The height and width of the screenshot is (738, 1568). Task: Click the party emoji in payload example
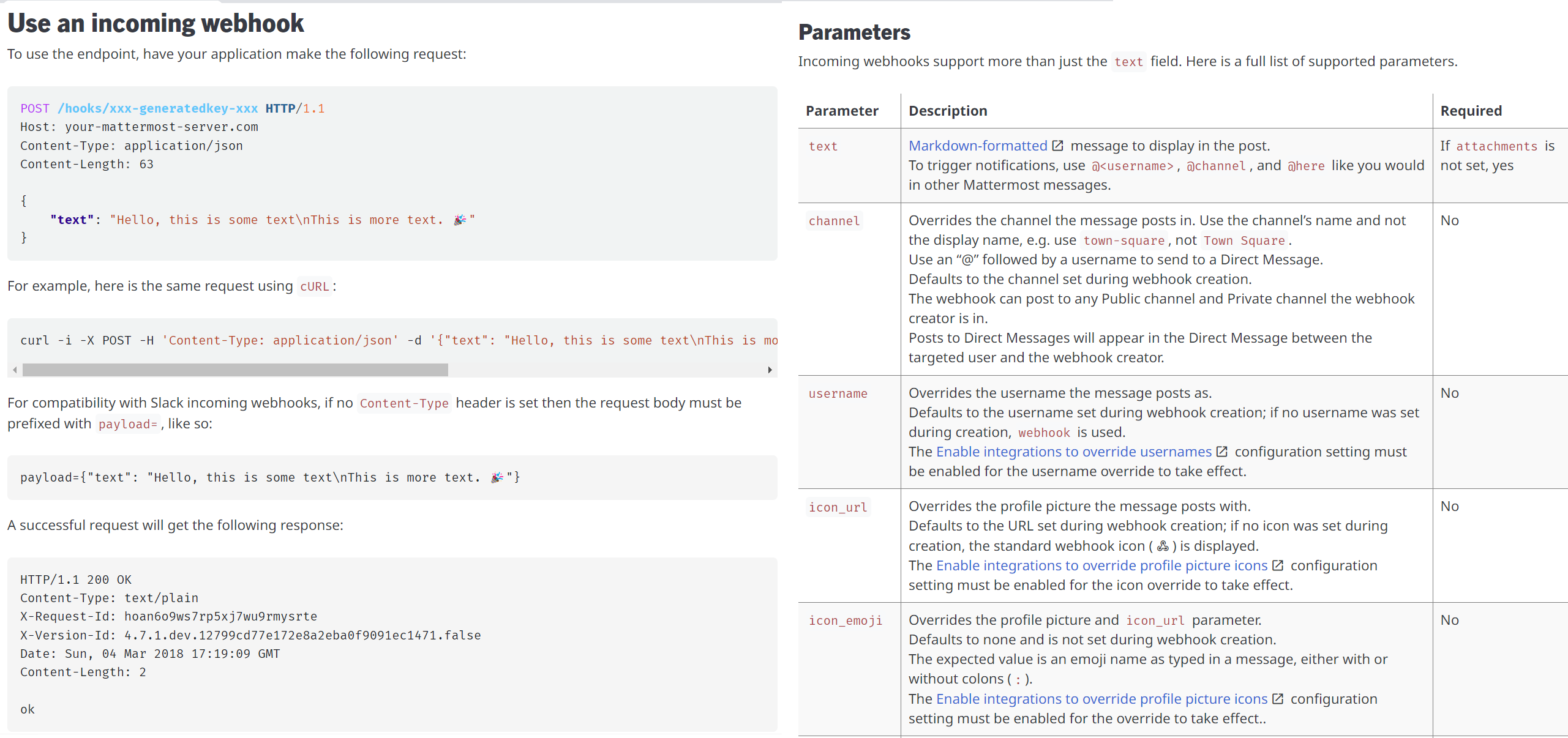point(497,477)
